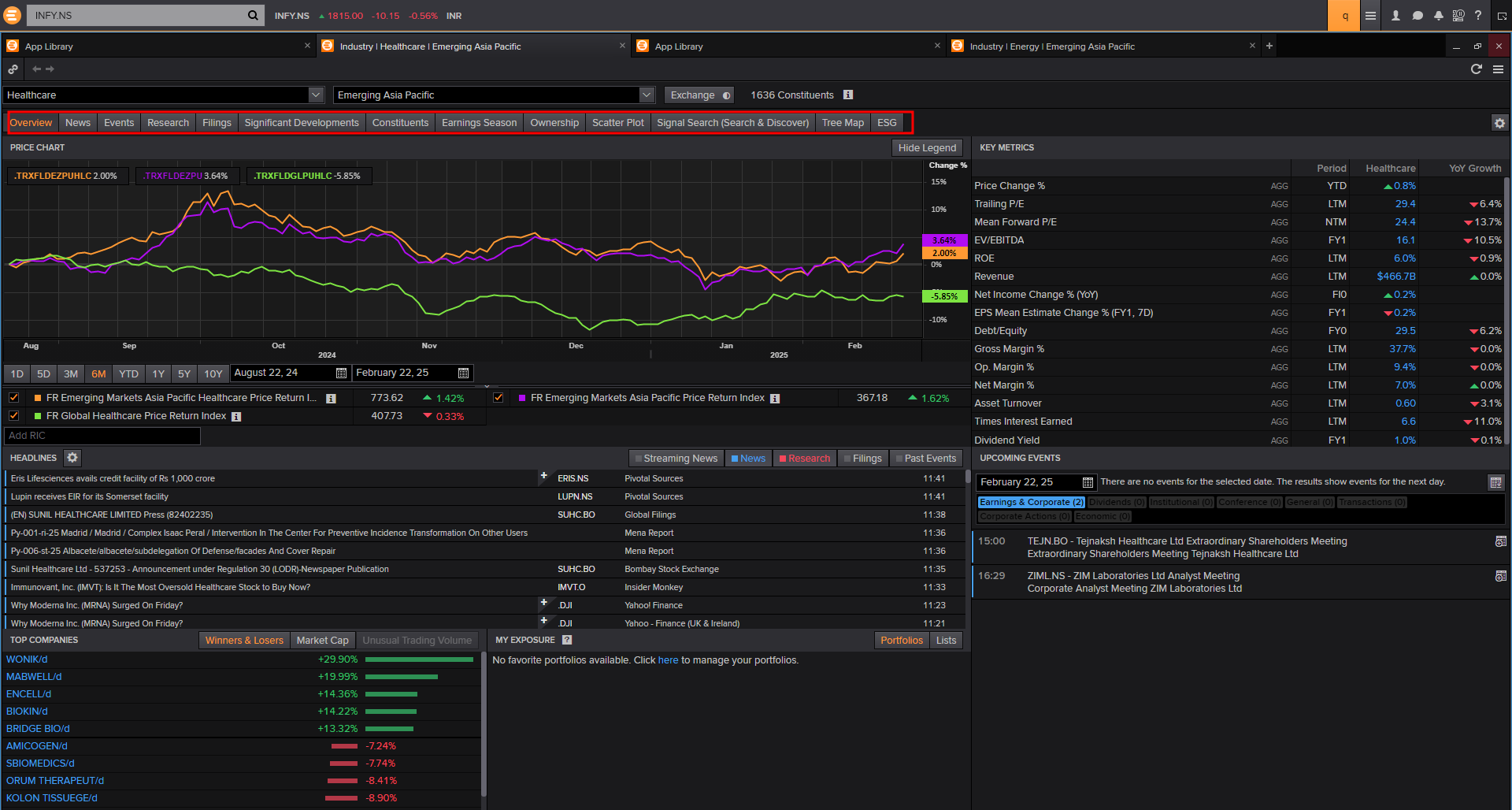Click the Hide Legend button
This screenshot has width=1512, height=810.
point(927,148)
